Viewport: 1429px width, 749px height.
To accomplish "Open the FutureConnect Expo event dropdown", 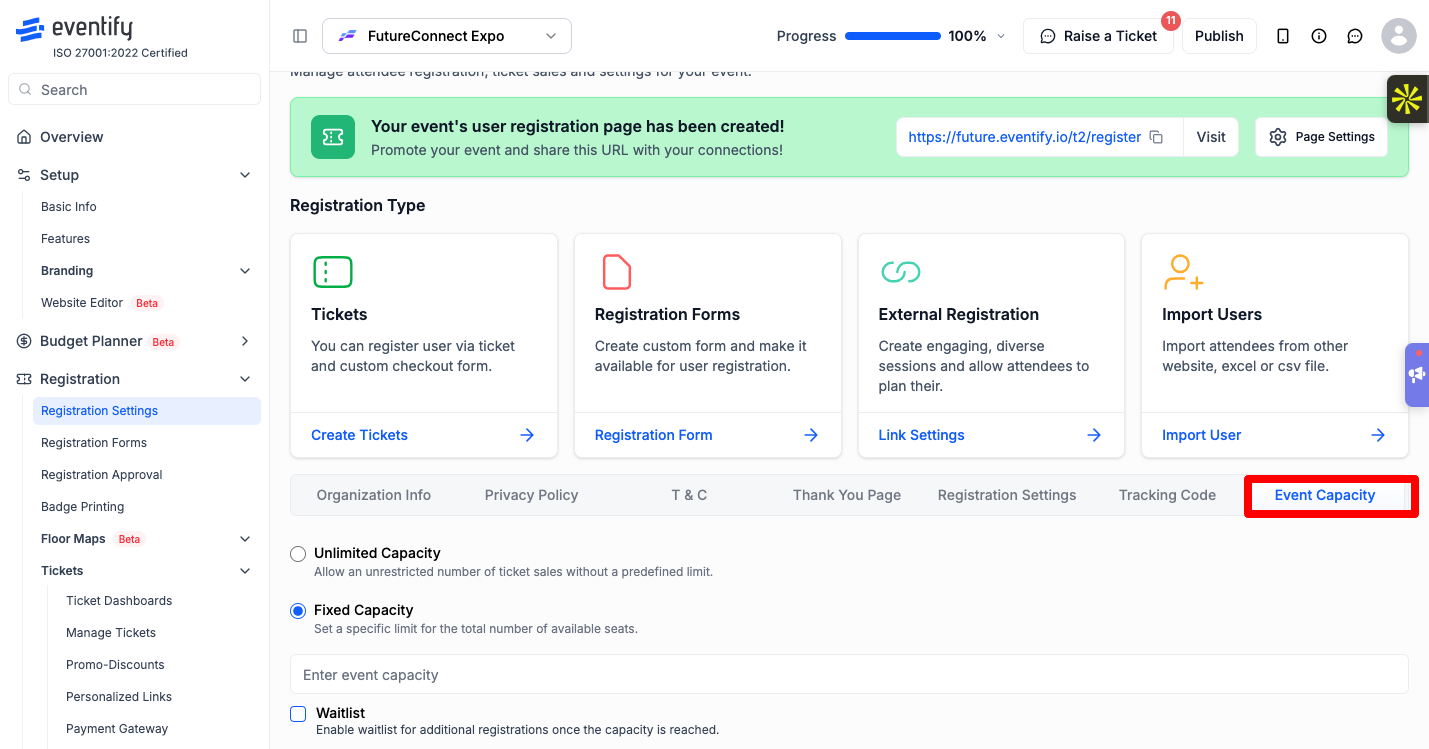I will point(447,36).
